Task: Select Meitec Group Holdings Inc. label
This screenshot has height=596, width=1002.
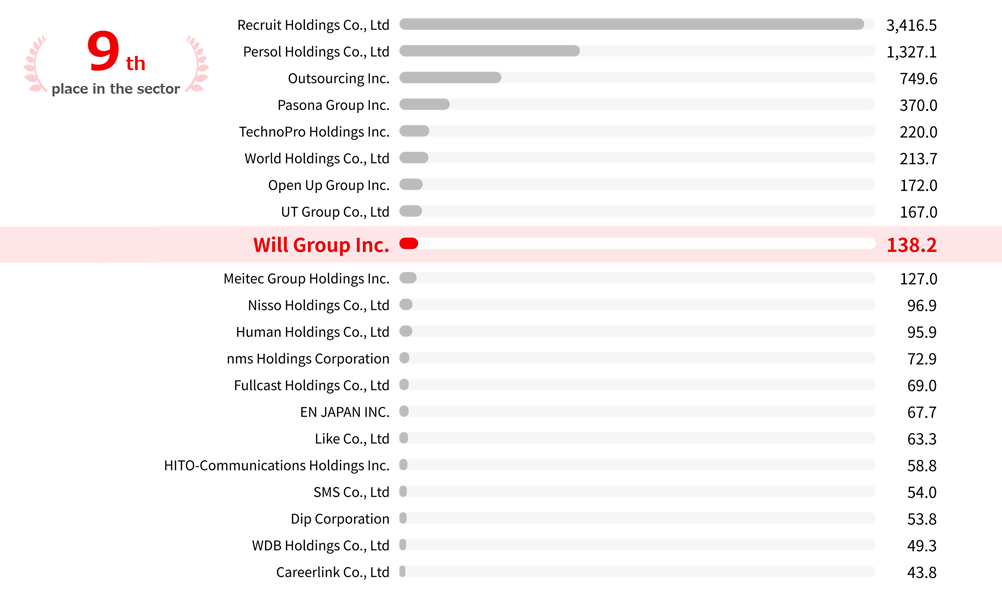Action: 307,279
